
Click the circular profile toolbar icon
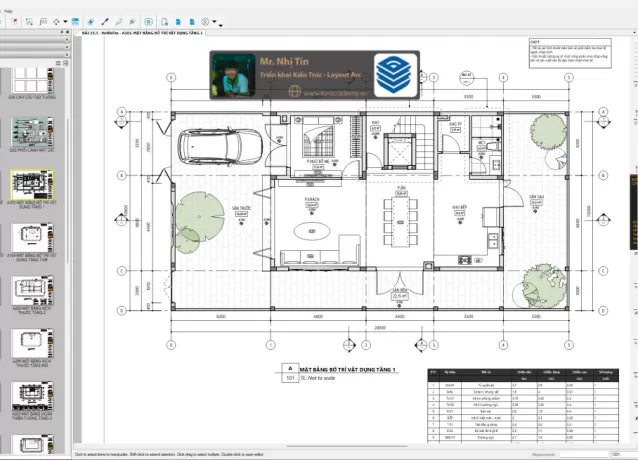pos(205,22)
